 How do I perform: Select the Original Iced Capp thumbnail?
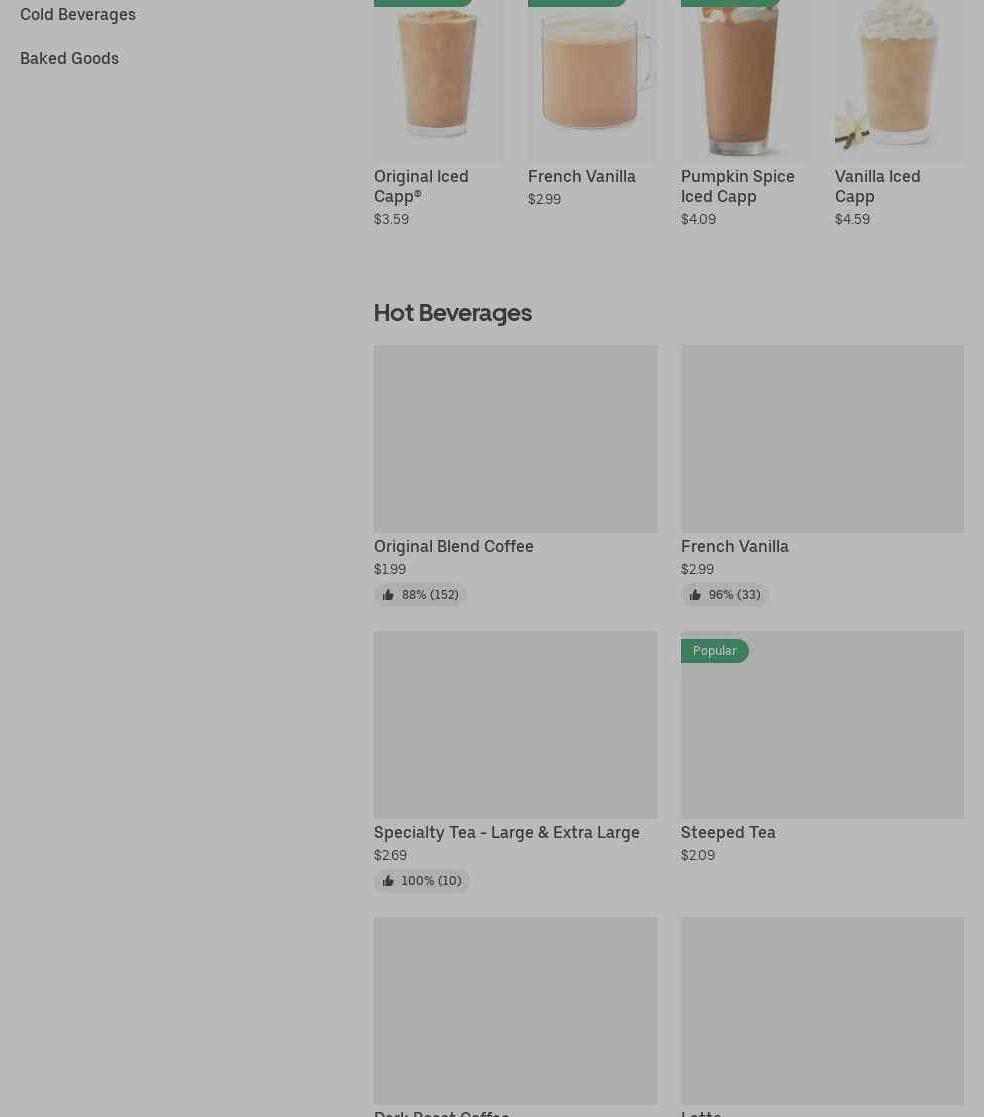click(438, 80)
